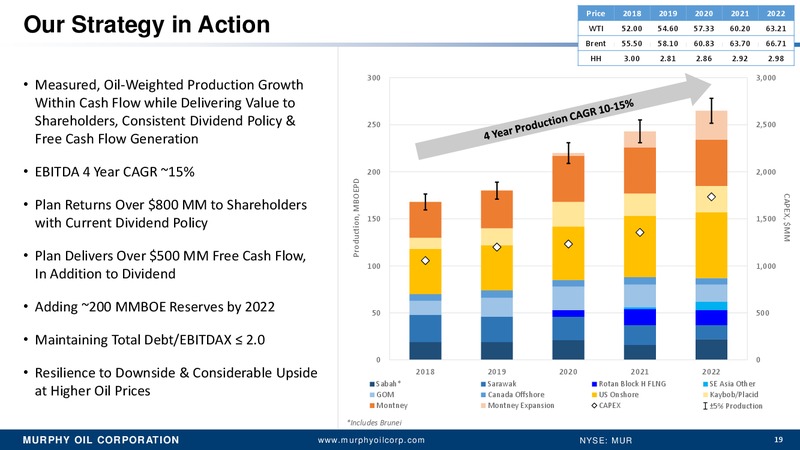Click the 2018 Montney orange bar segment

425,220
